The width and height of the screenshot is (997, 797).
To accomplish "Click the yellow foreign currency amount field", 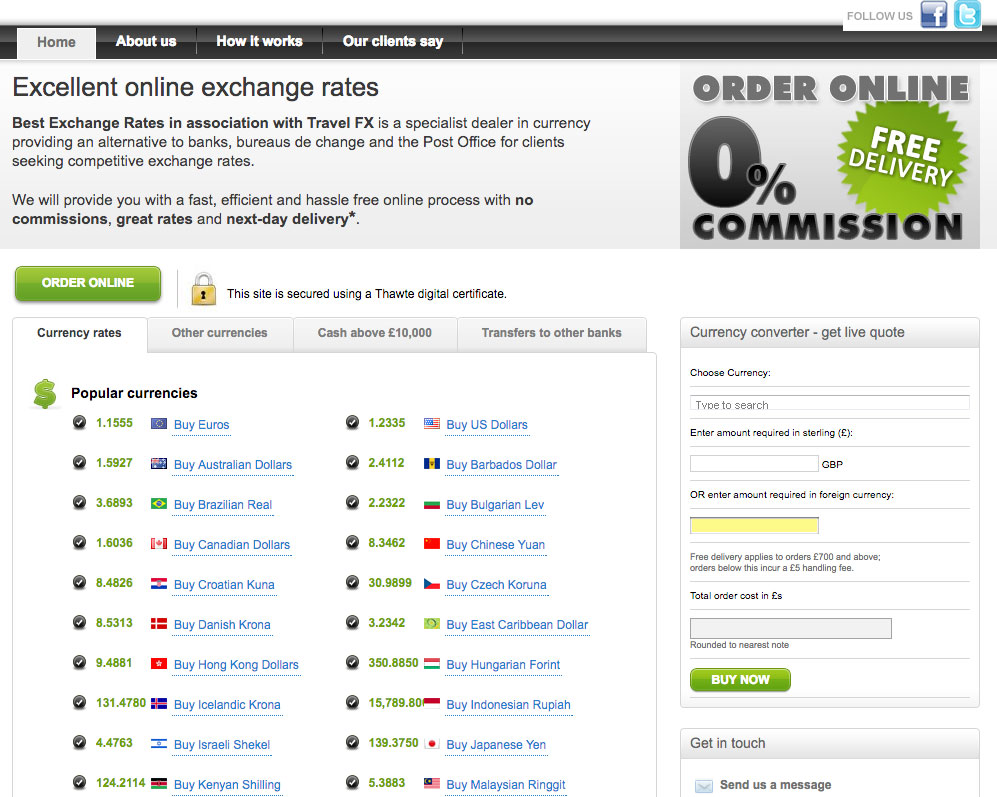I will point(754,525).
